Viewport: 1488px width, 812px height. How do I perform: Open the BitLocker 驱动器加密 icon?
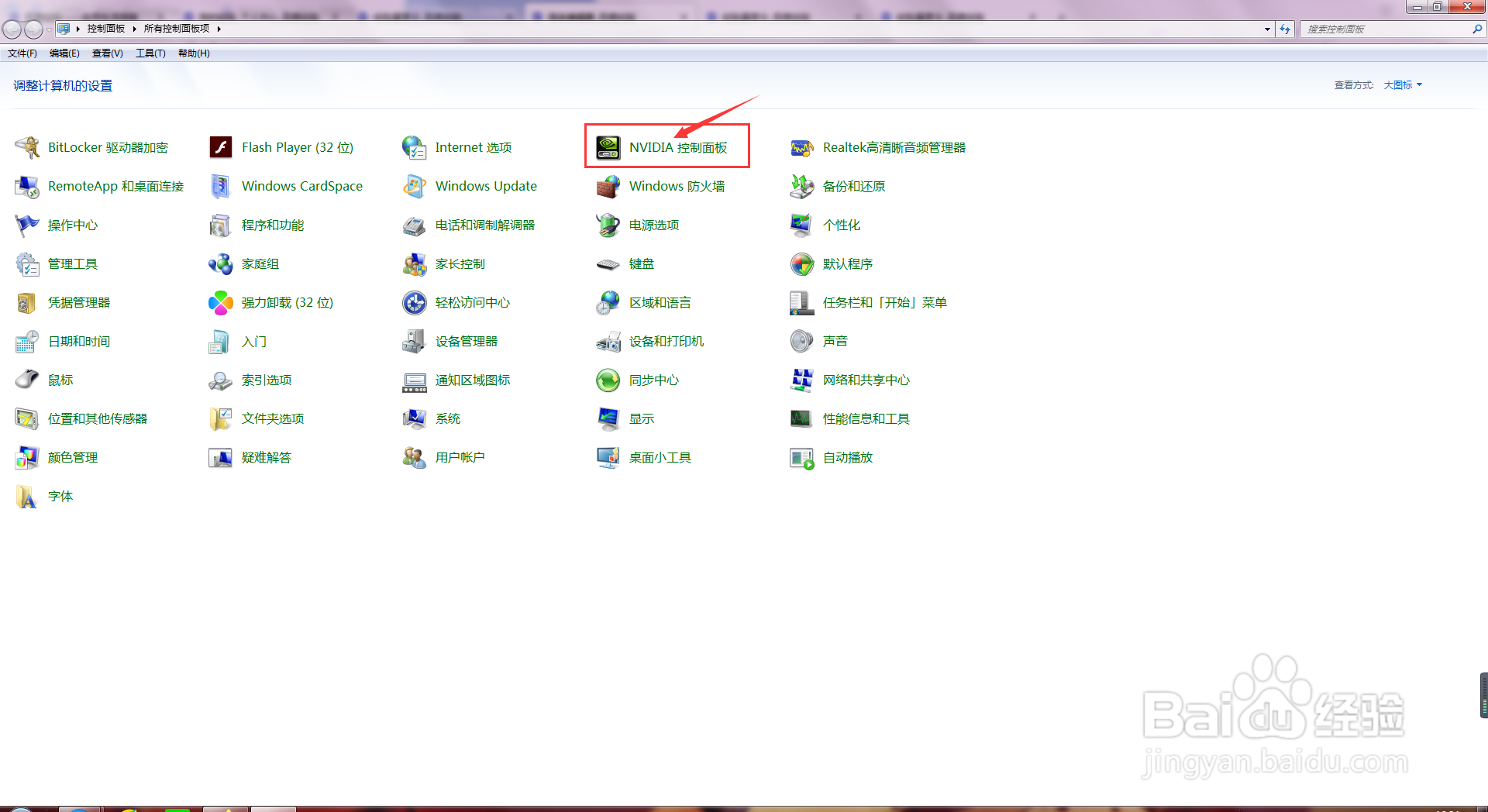(27, 147)
